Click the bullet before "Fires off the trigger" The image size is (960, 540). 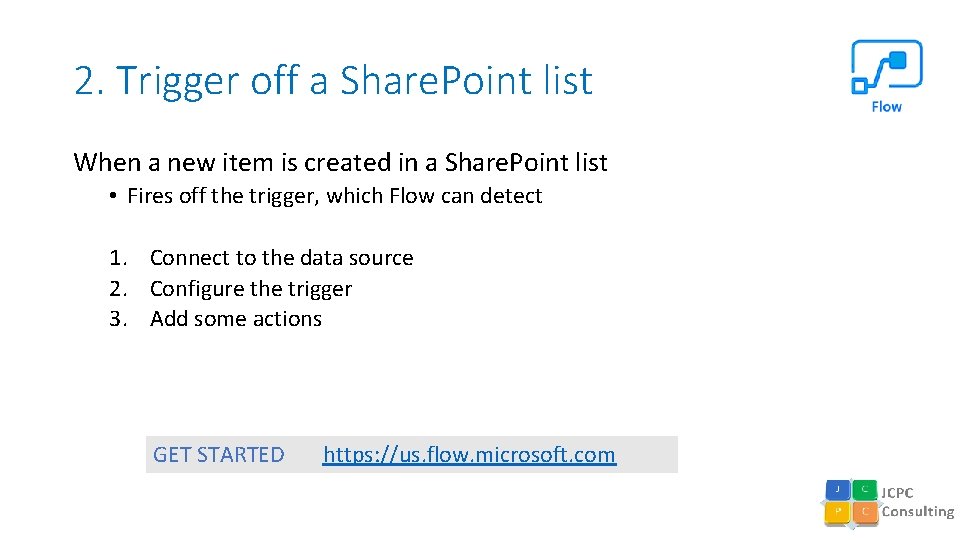pos(115,196)
